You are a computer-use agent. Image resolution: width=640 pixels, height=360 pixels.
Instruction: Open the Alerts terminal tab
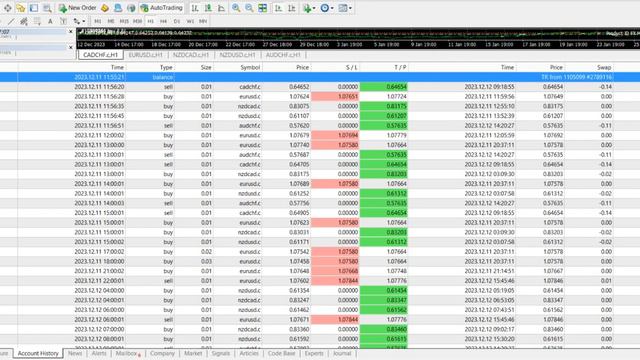(99, 353)
